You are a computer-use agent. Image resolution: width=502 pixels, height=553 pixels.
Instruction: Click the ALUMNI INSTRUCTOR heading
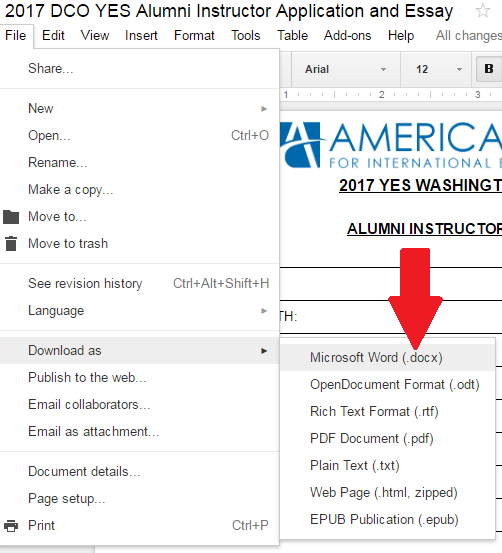click(x=424, y=229)
